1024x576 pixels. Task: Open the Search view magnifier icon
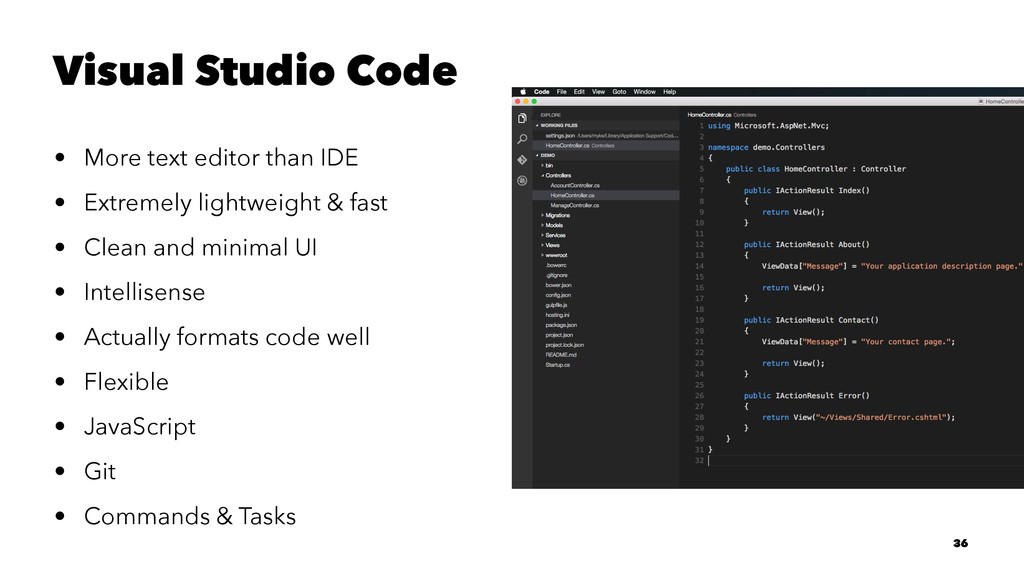[x=522, y=139]
